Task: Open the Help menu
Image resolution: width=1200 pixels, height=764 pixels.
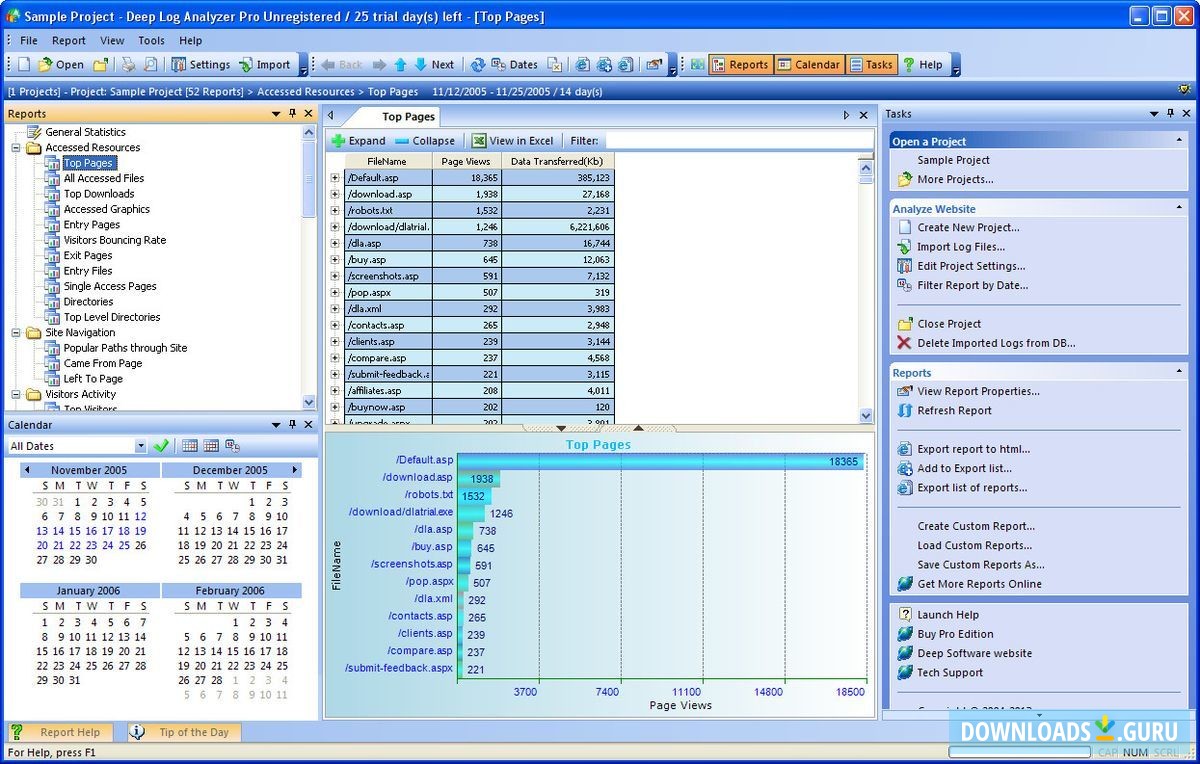Action: [x=190, y=40]
